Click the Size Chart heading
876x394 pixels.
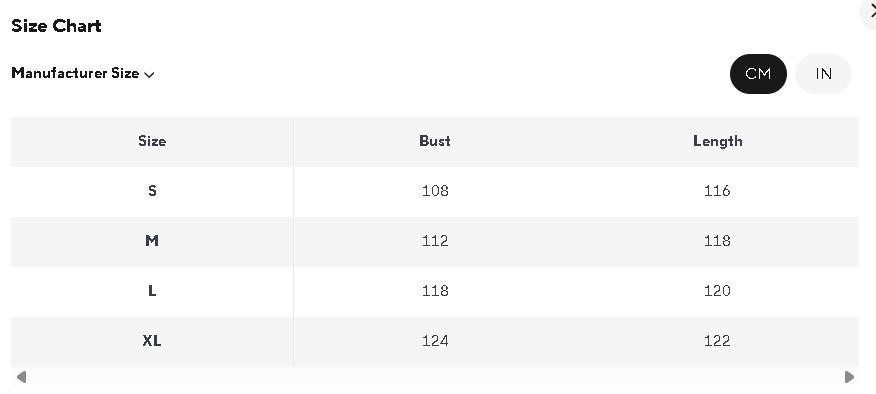[x=56, y=26]
